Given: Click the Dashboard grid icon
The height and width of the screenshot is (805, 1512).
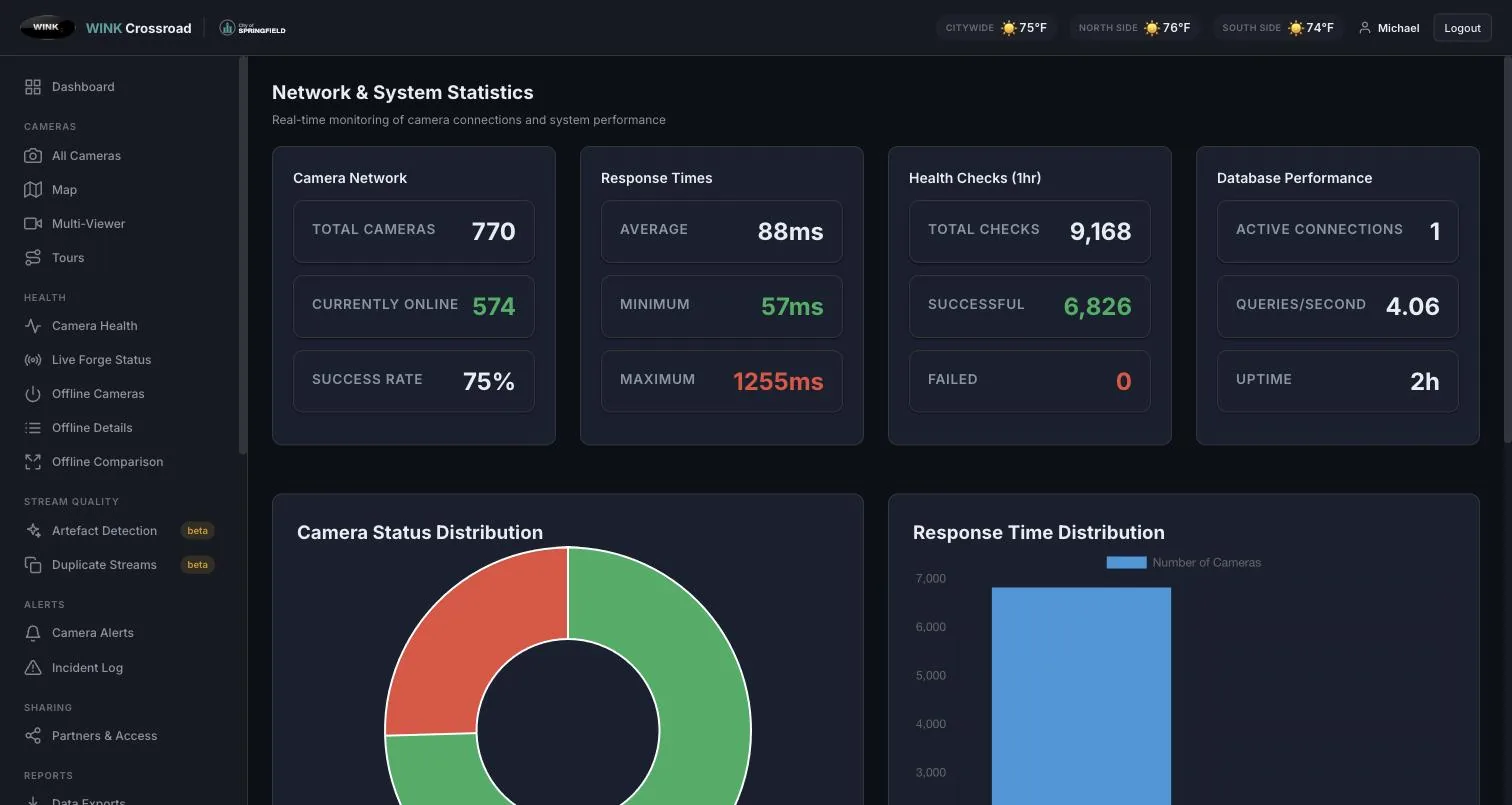Looking at the screenshot, I should [x=33, y=87].
